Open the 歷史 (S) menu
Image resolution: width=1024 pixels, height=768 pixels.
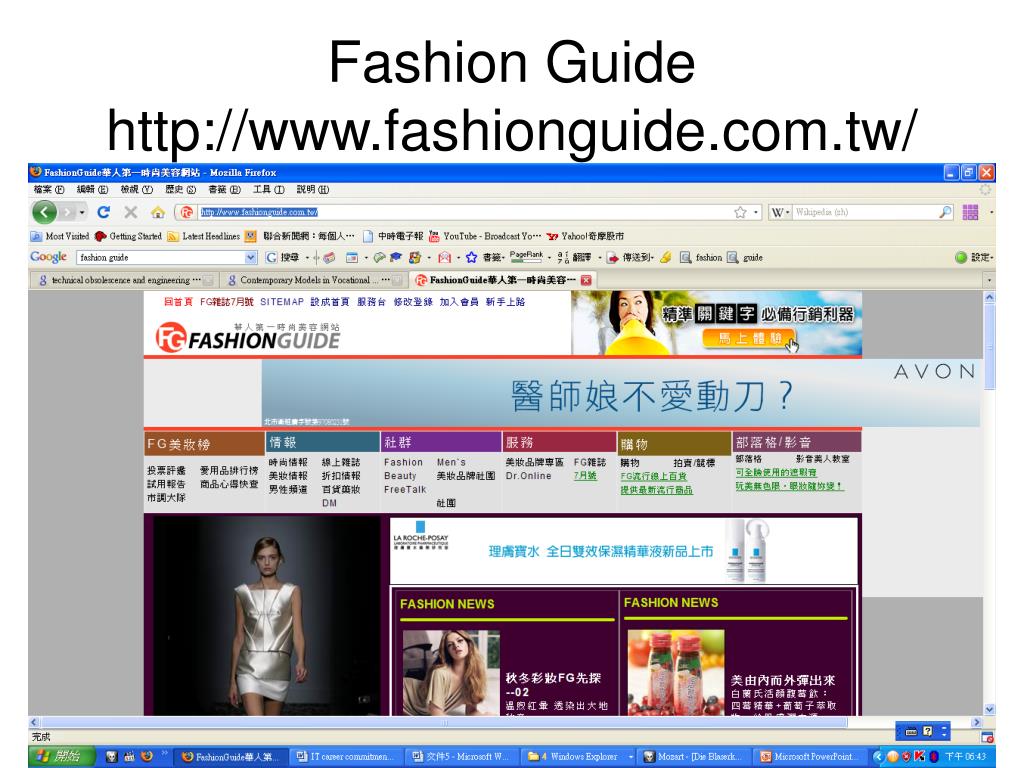pyautogui.click(x=181, y=189)
